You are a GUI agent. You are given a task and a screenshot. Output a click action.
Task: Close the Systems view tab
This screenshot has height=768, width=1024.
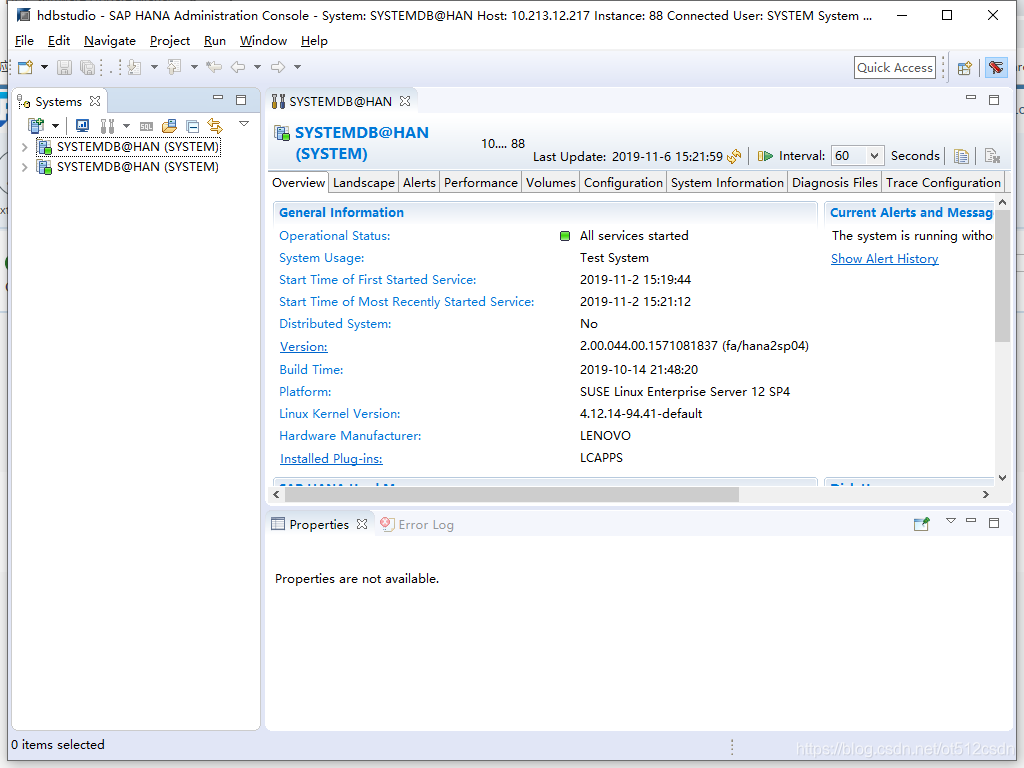(x=95, y=101)
